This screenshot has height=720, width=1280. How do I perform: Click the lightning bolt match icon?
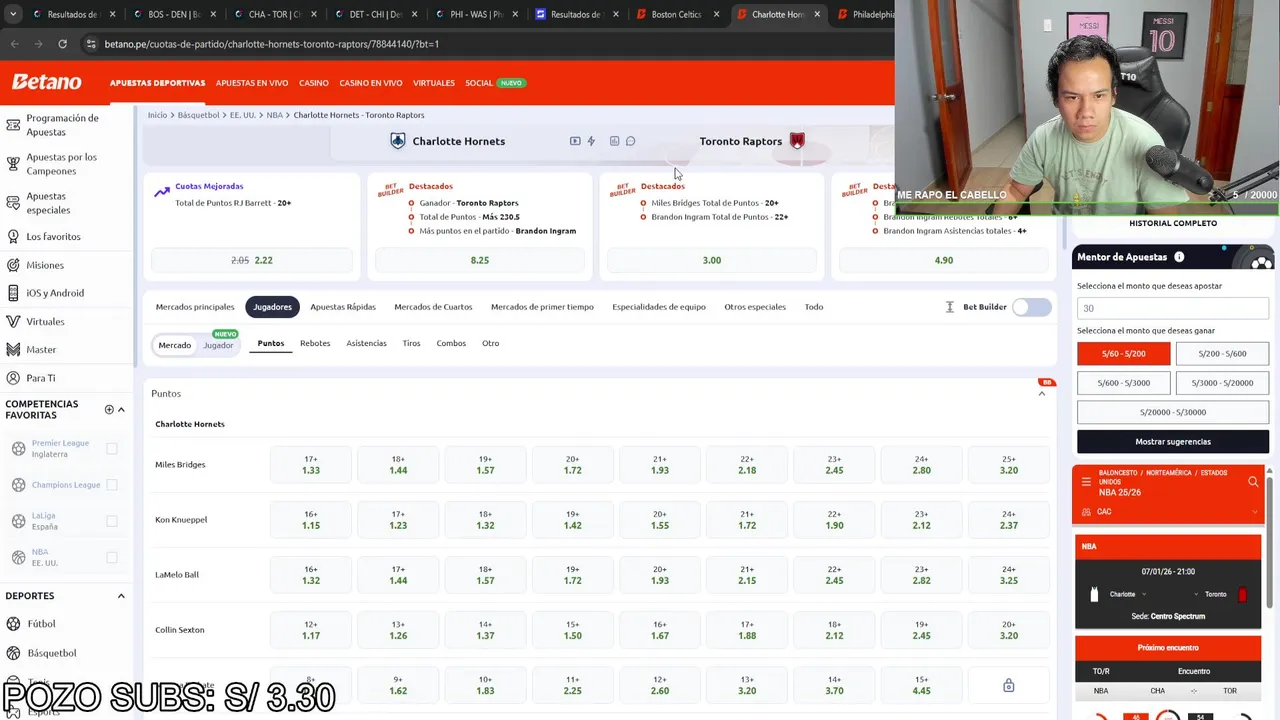click(591, 141)
